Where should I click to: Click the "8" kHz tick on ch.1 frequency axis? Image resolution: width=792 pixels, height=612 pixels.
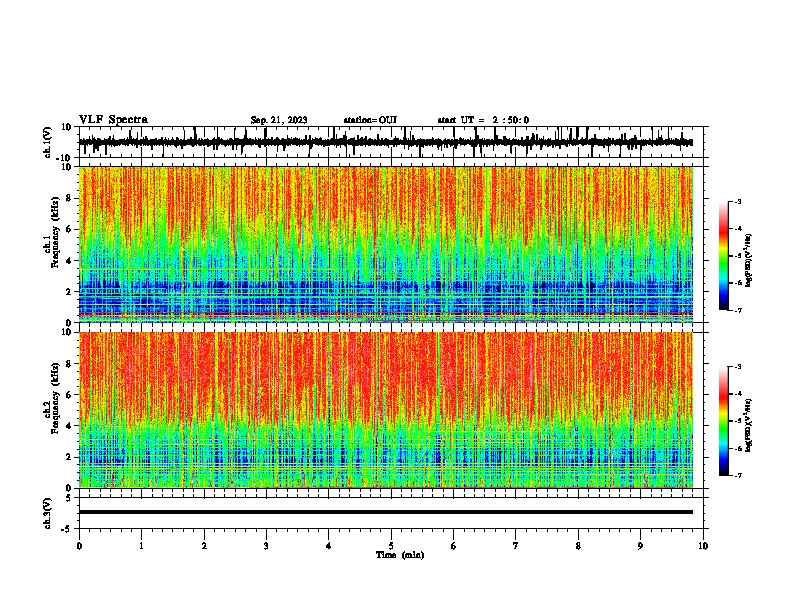pyautogui.click(x=69, y=198)
